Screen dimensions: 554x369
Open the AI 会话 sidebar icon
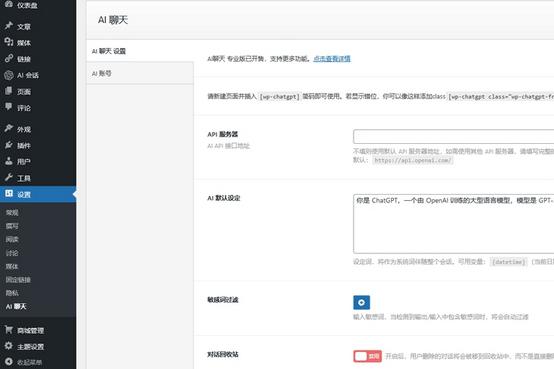pos(9,75)
